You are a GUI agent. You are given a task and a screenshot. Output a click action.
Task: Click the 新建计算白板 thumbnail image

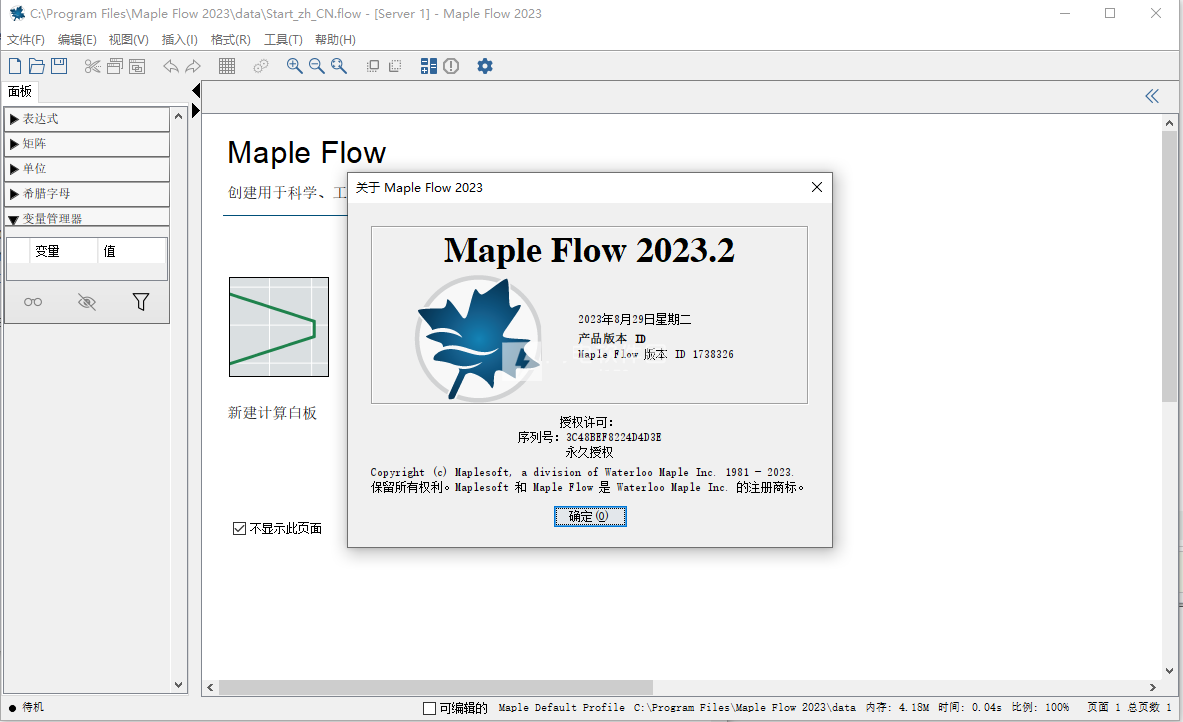279,327
